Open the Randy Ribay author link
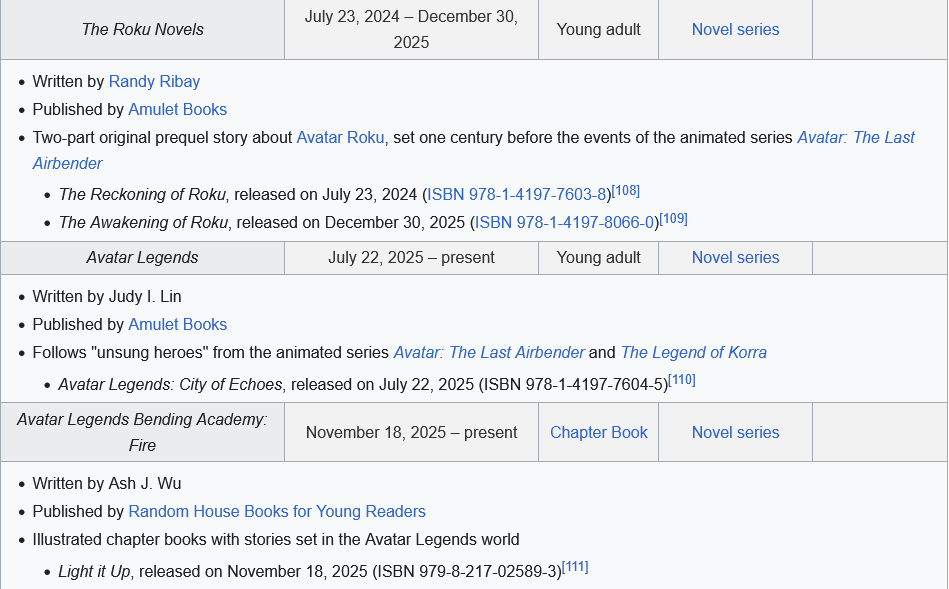The image size is (949, 589). click(154, 81)
